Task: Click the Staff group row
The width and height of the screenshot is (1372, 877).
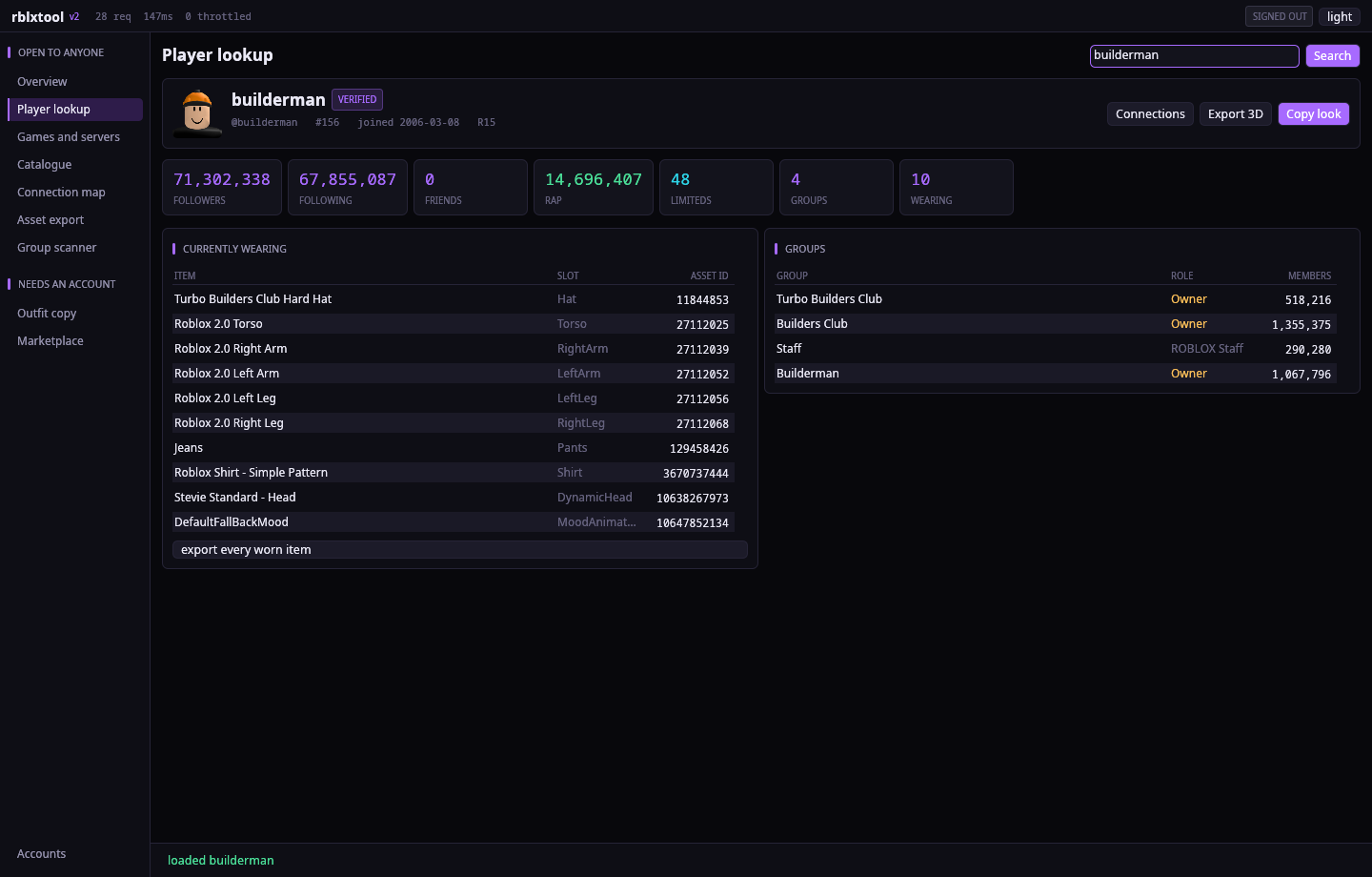Action: click(1056, 349)
